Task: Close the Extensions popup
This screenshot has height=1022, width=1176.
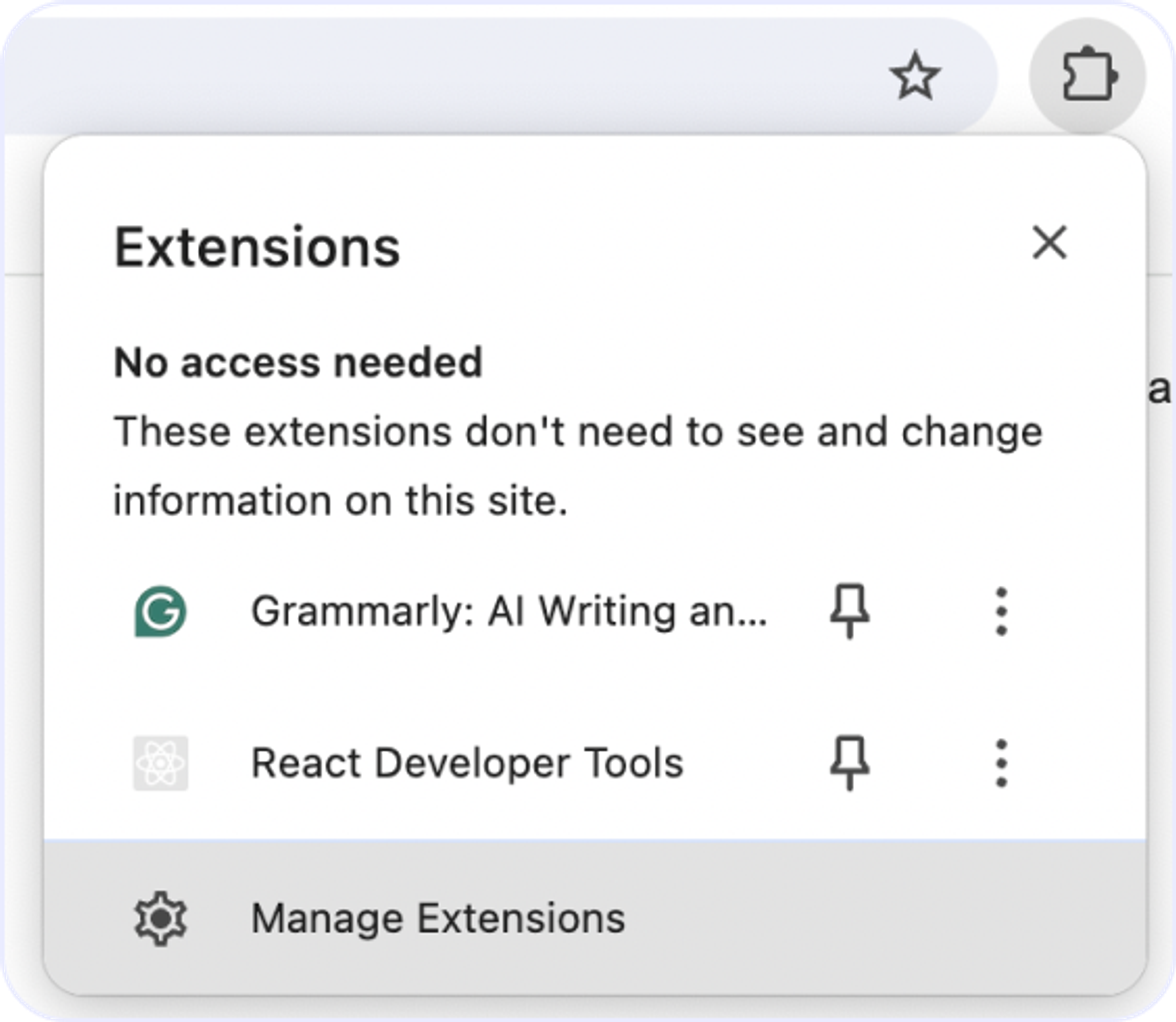Action: tap(1049, 242)
